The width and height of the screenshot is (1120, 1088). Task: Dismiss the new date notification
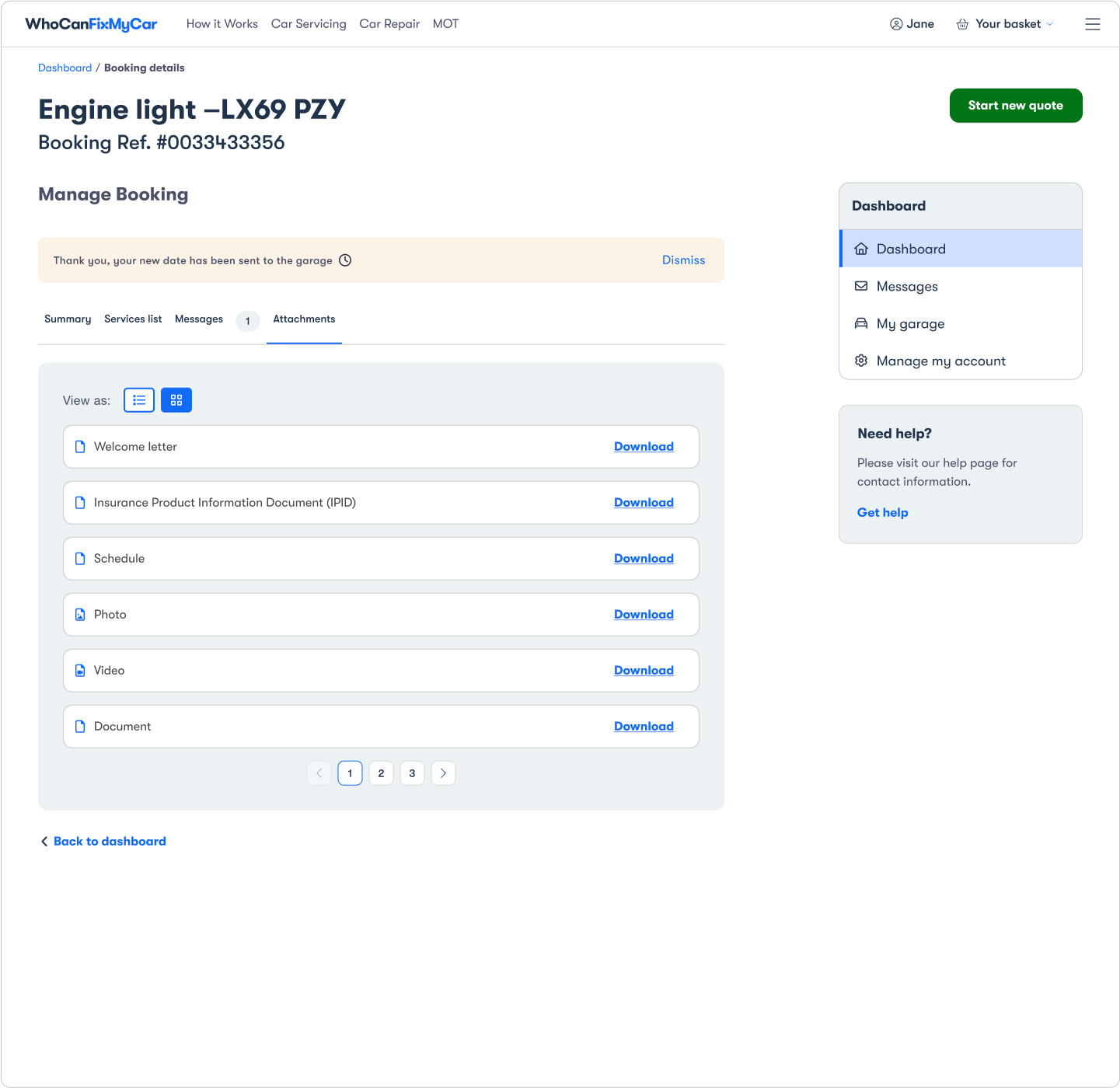683,260
